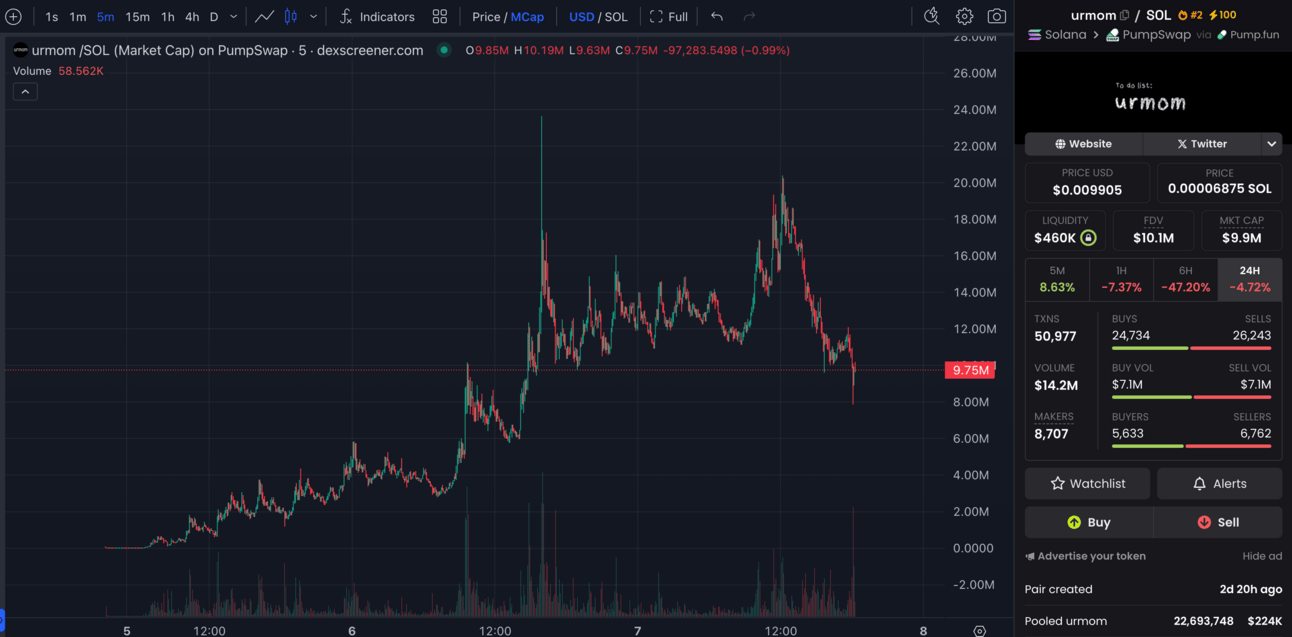Select the 15m timeframe
Screen dimensions: 1292x637
tap(138, 17)
